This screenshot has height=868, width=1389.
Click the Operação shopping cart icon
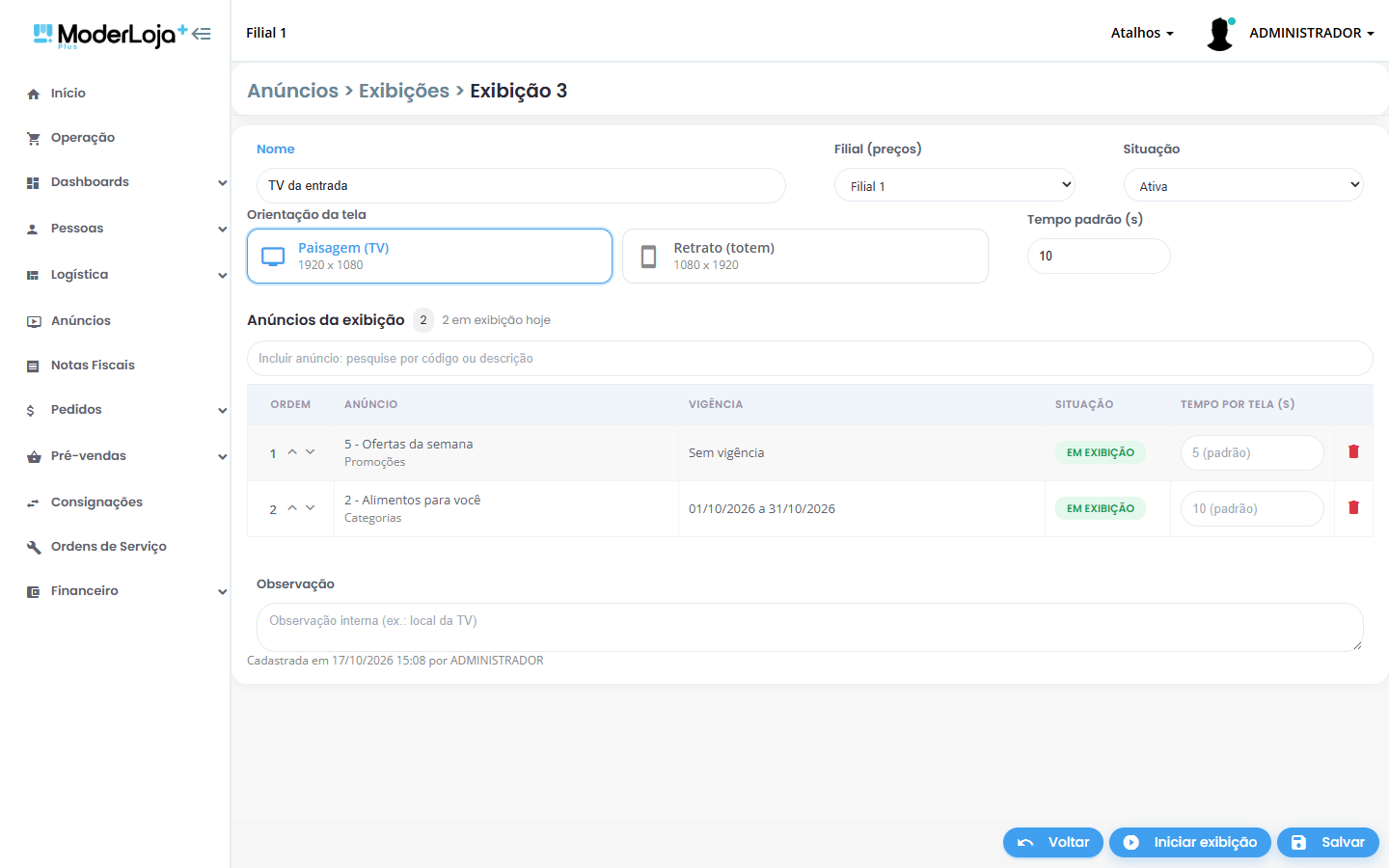[33, 138]
